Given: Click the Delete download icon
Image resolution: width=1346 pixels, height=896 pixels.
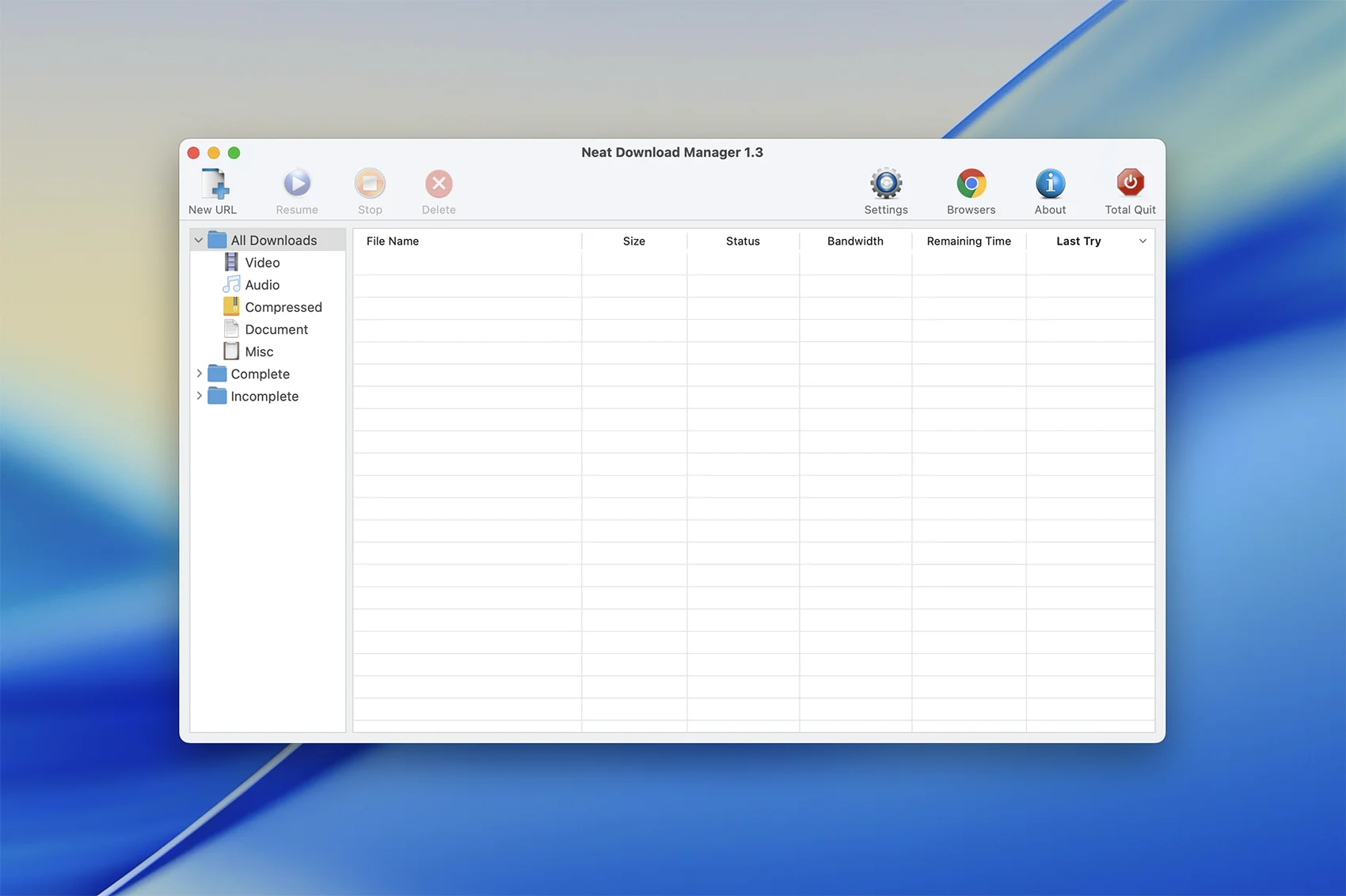Looking at the screenshot, I should [x=439, y=184].
